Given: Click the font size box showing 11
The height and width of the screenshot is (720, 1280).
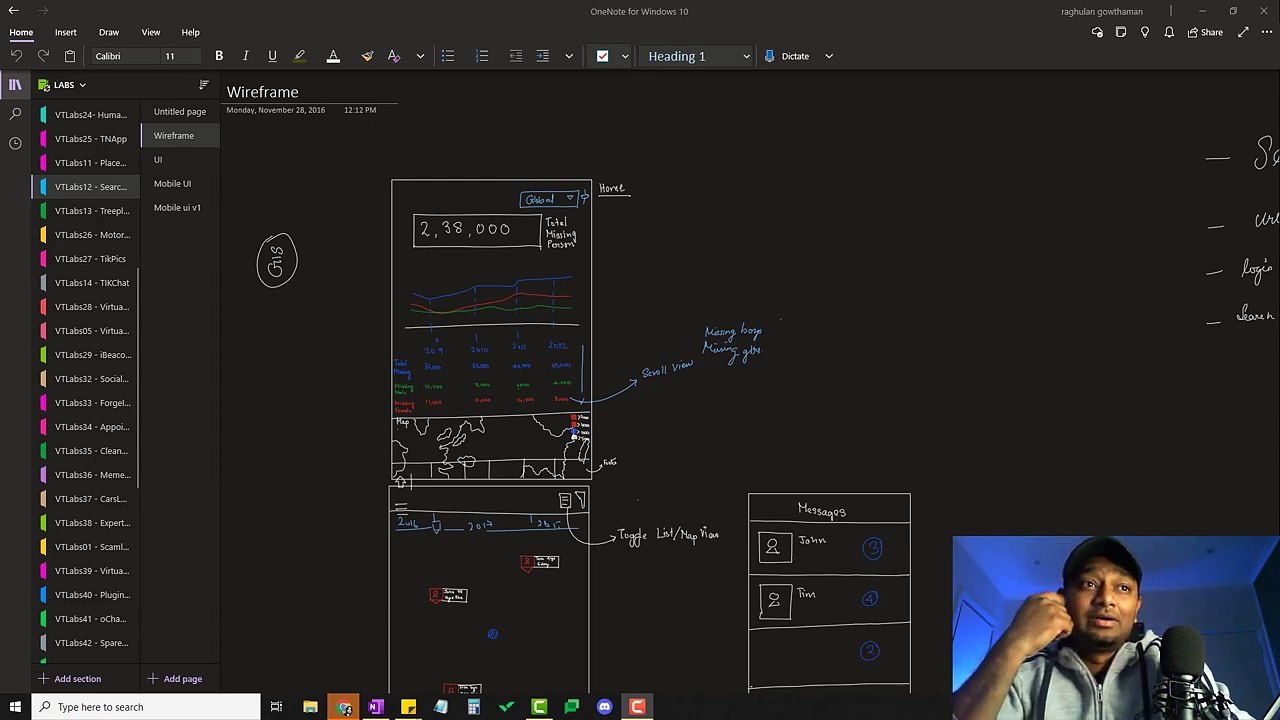Looking at the screenshot, I should click(180, 56).
